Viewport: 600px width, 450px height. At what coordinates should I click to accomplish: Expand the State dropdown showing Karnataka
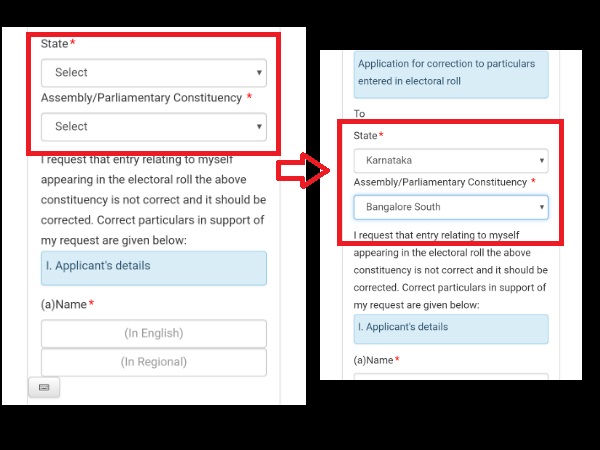coord(451,160)
